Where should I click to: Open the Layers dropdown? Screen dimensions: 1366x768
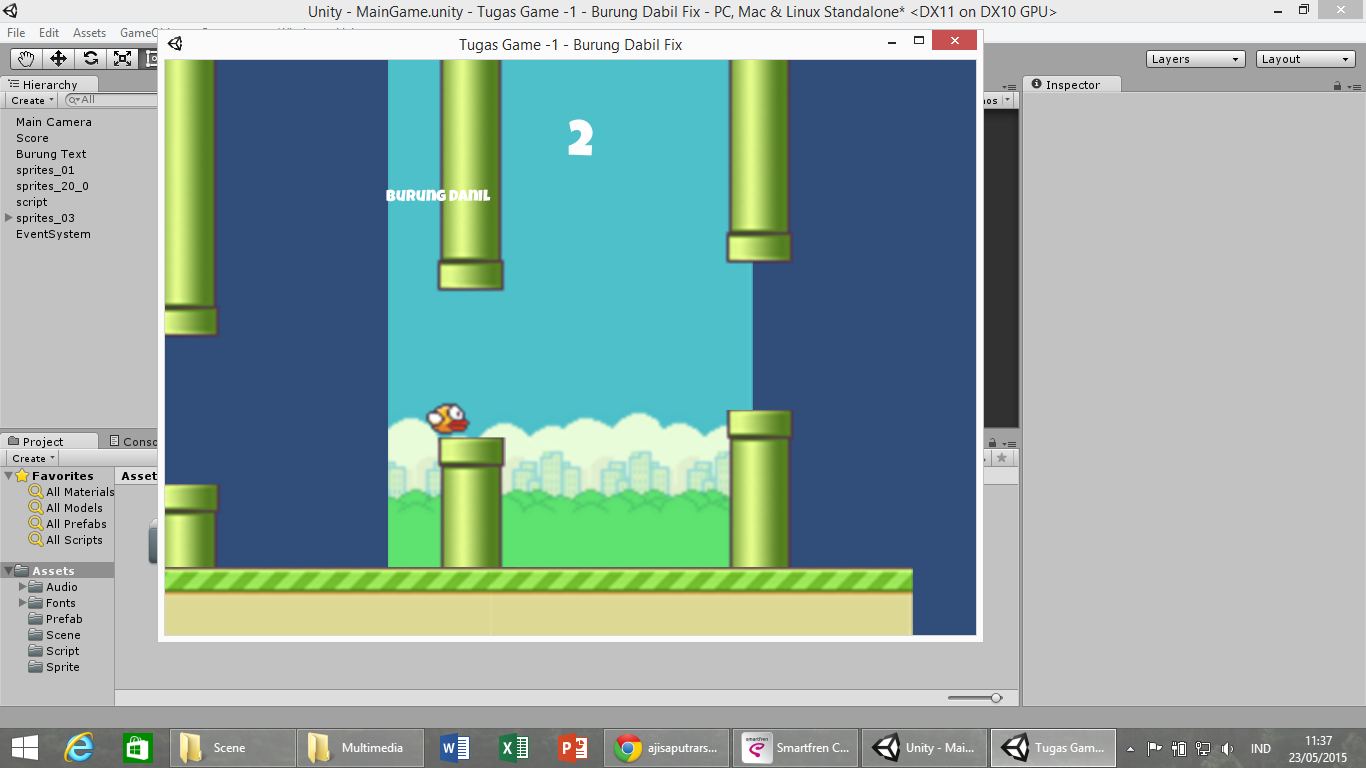coord(1195,59)
